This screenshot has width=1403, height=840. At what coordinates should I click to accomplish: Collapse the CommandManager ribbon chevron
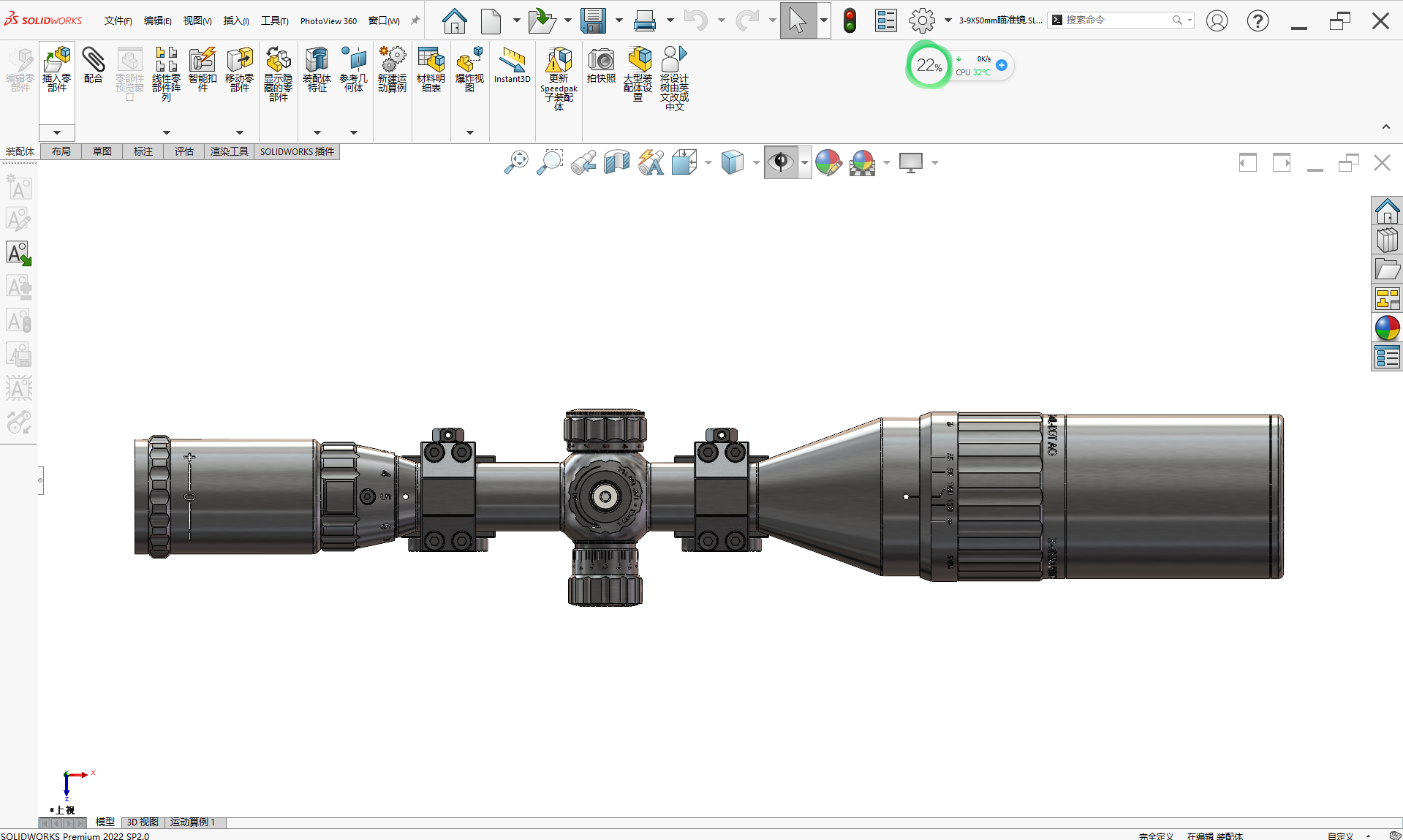click(1385, 126)
